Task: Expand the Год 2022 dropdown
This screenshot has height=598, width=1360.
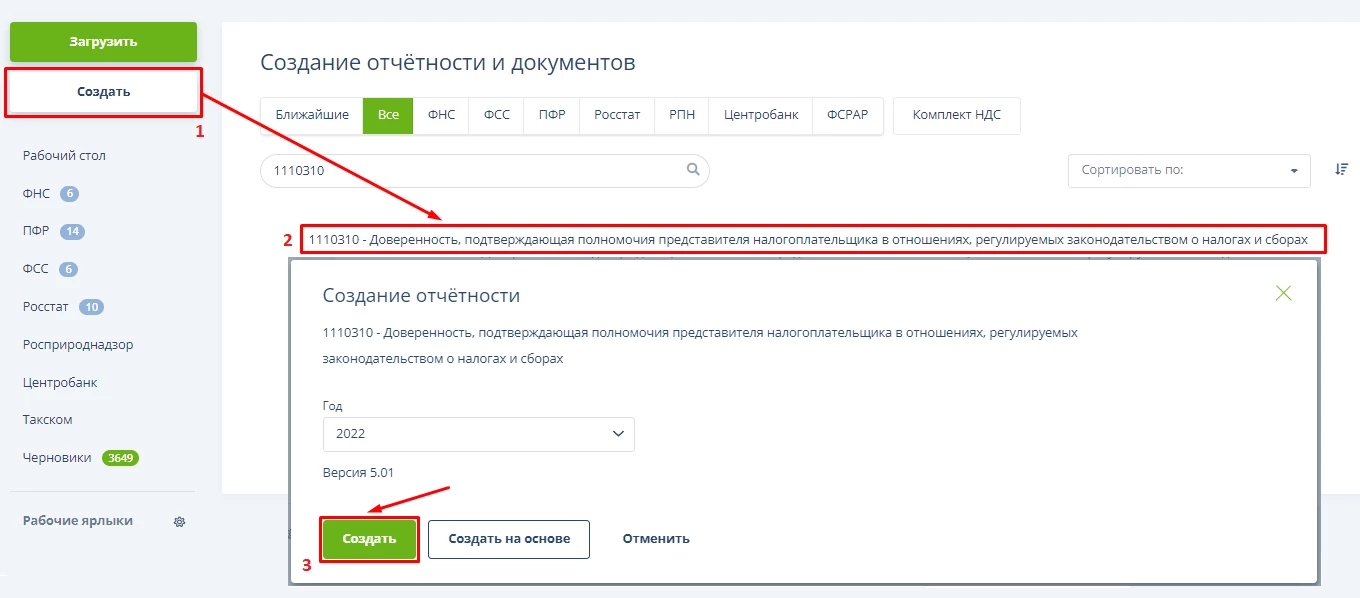Action: [x=478, y=434]
